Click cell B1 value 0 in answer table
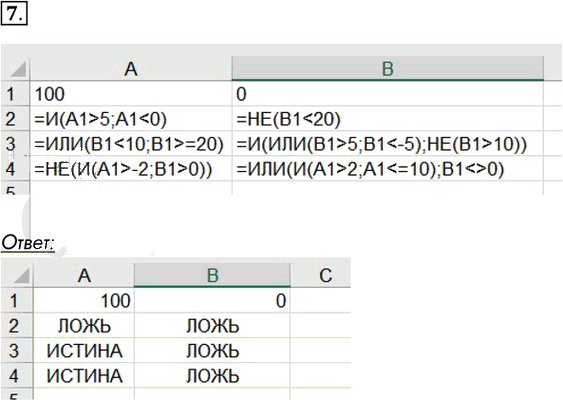The image size is (563, 400). [x=212, y=301]
